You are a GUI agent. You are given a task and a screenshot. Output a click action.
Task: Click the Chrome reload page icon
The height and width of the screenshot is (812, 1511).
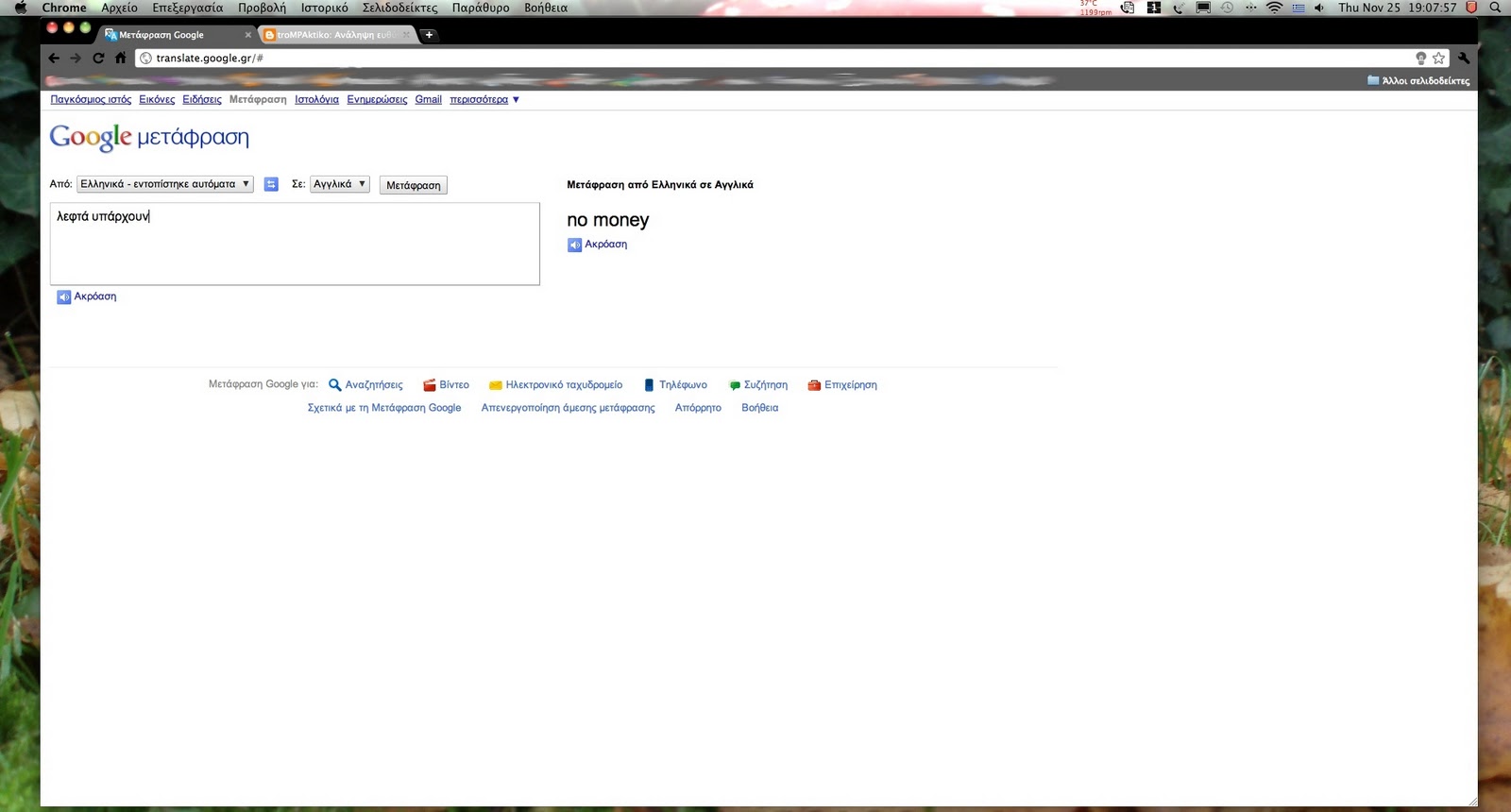[x=98, y=59]
